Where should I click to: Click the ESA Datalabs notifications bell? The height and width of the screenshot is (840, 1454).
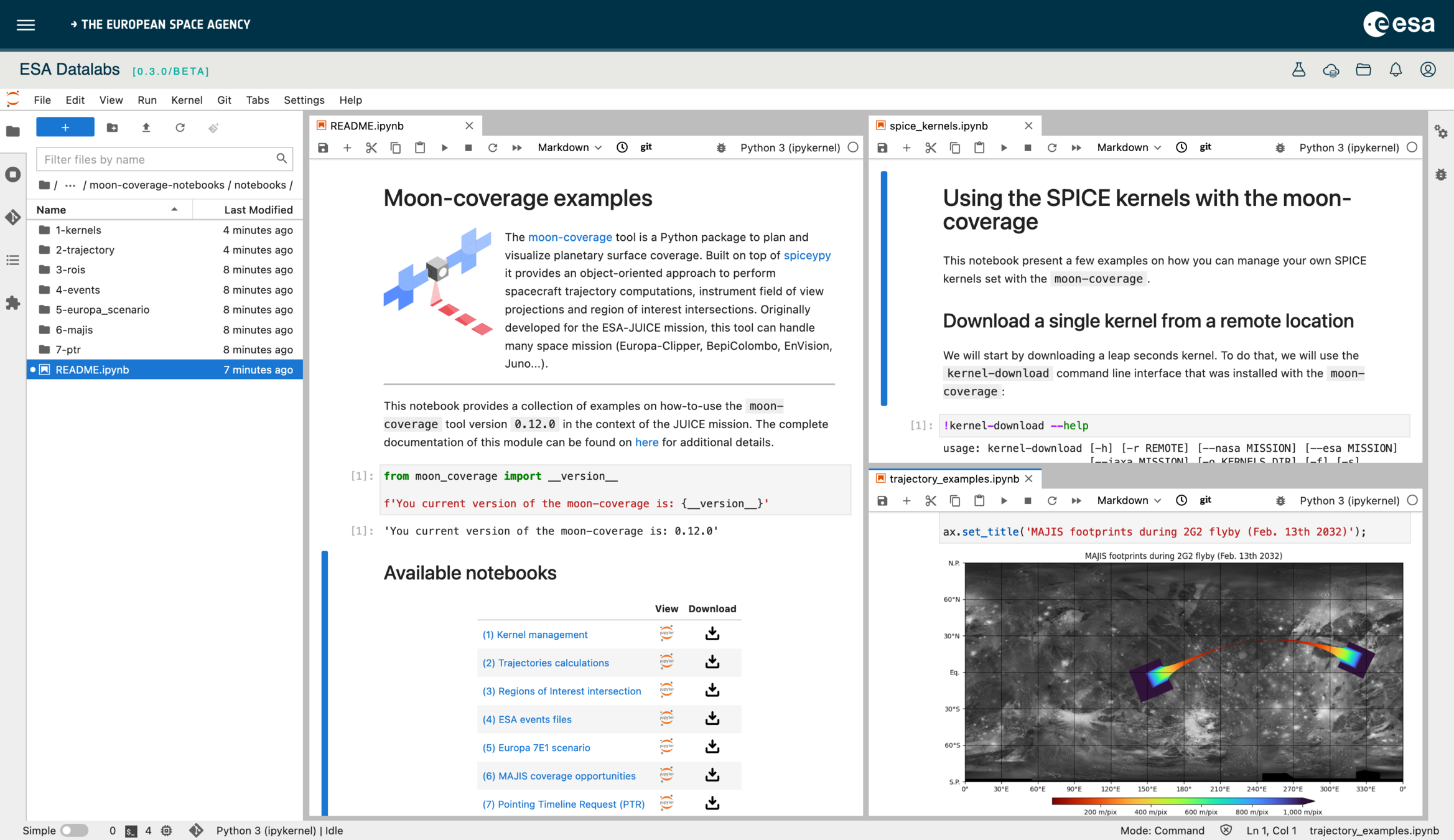coord(1396,70)
